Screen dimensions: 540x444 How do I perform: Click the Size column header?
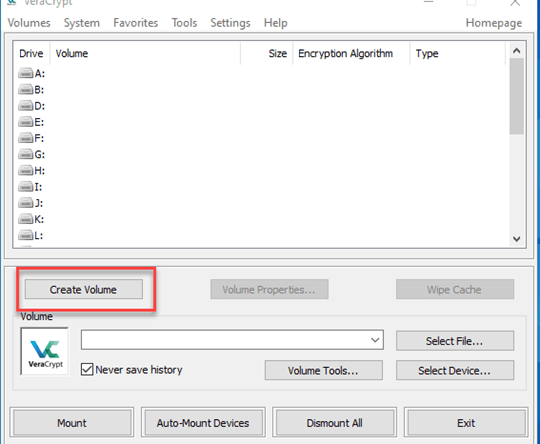(267, 53)
